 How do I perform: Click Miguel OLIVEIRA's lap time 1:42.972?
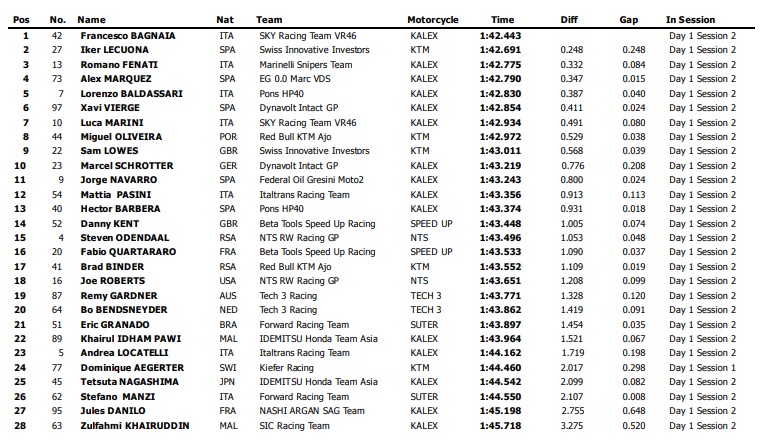coord(500,137)
